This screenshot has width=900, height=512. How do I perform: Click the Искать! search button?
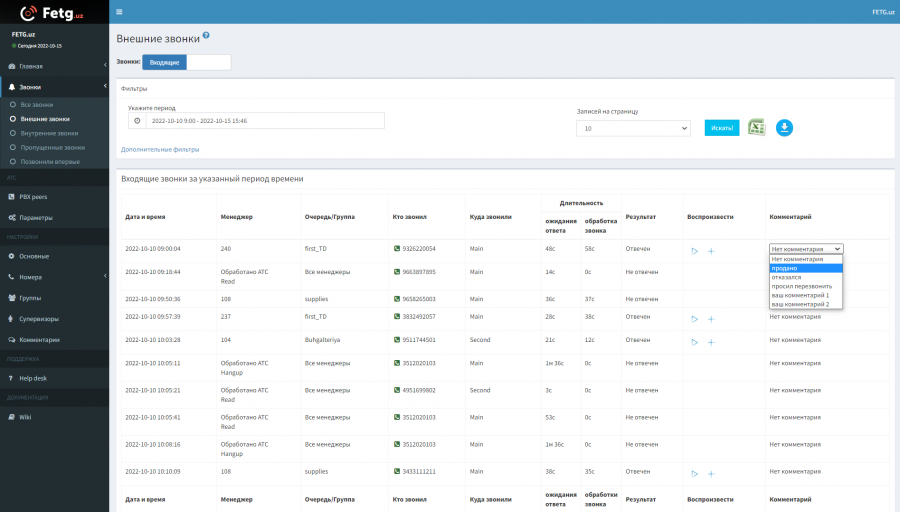tap(721, 128)
